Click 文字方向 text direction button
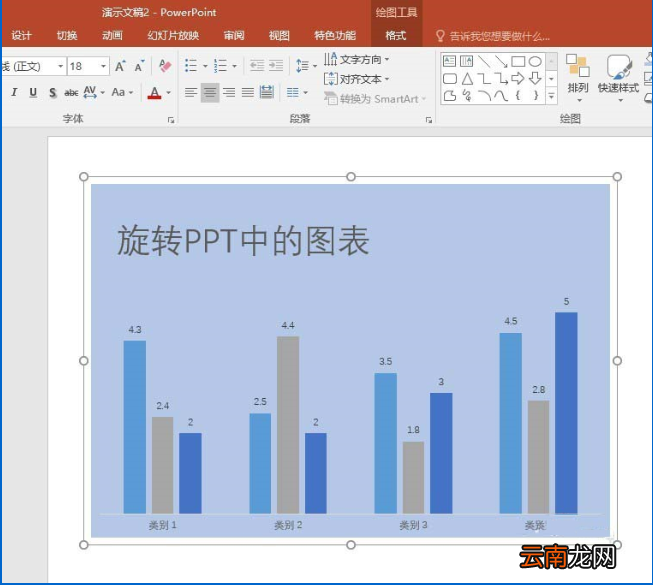Viewport: 653px width, 585px height. click(356, 60)
